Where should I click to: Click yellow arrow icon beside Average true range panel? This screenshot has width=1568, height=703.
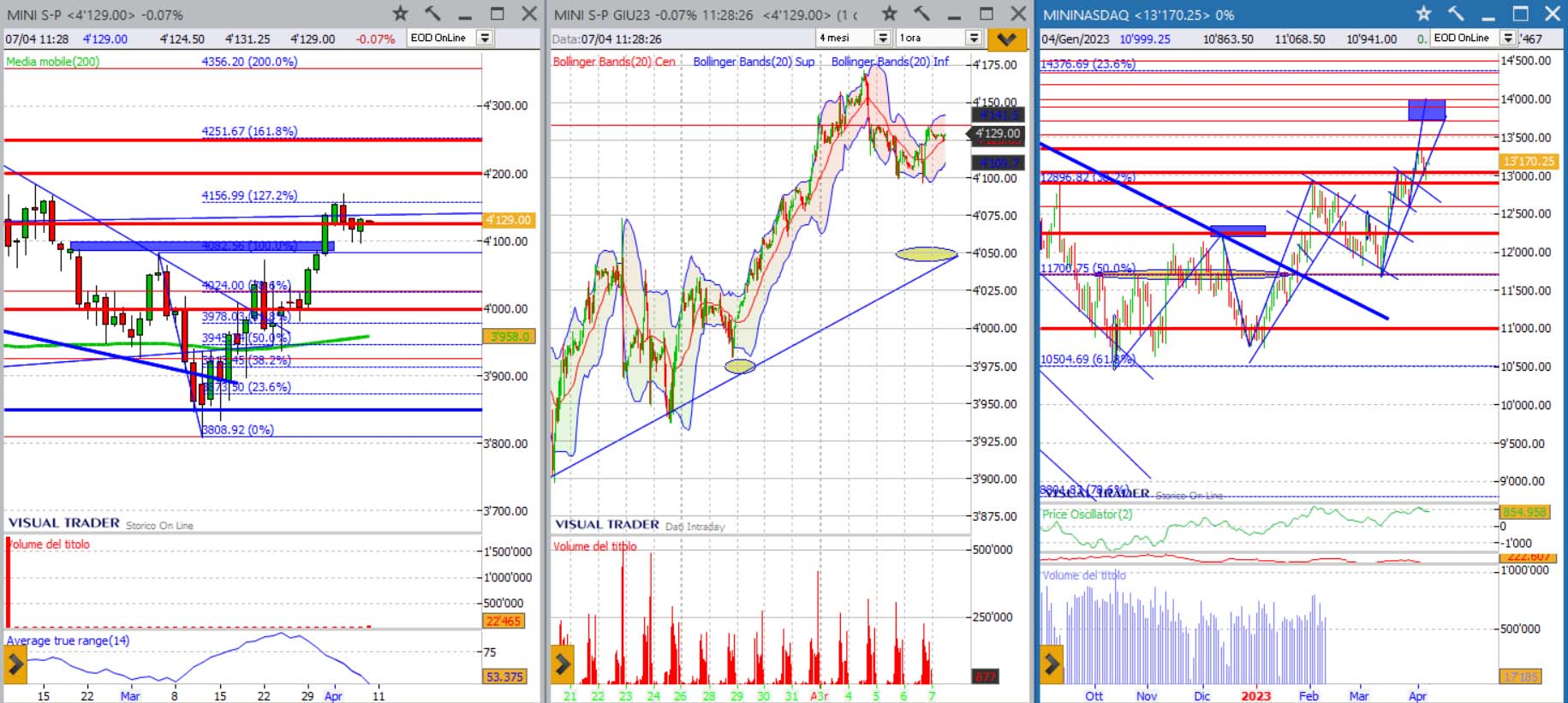(x=15, y=664)
